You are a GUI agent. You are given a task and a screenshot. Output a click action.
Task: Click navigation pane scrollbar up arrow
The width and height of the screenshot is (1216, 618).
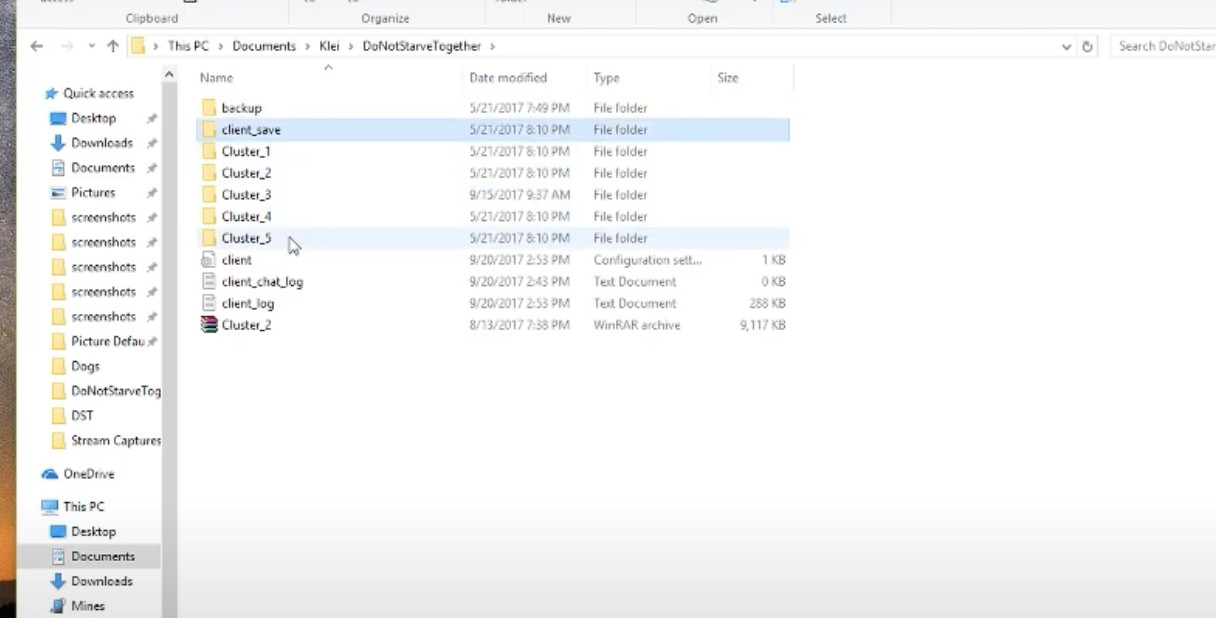click(x=169, y=74)
